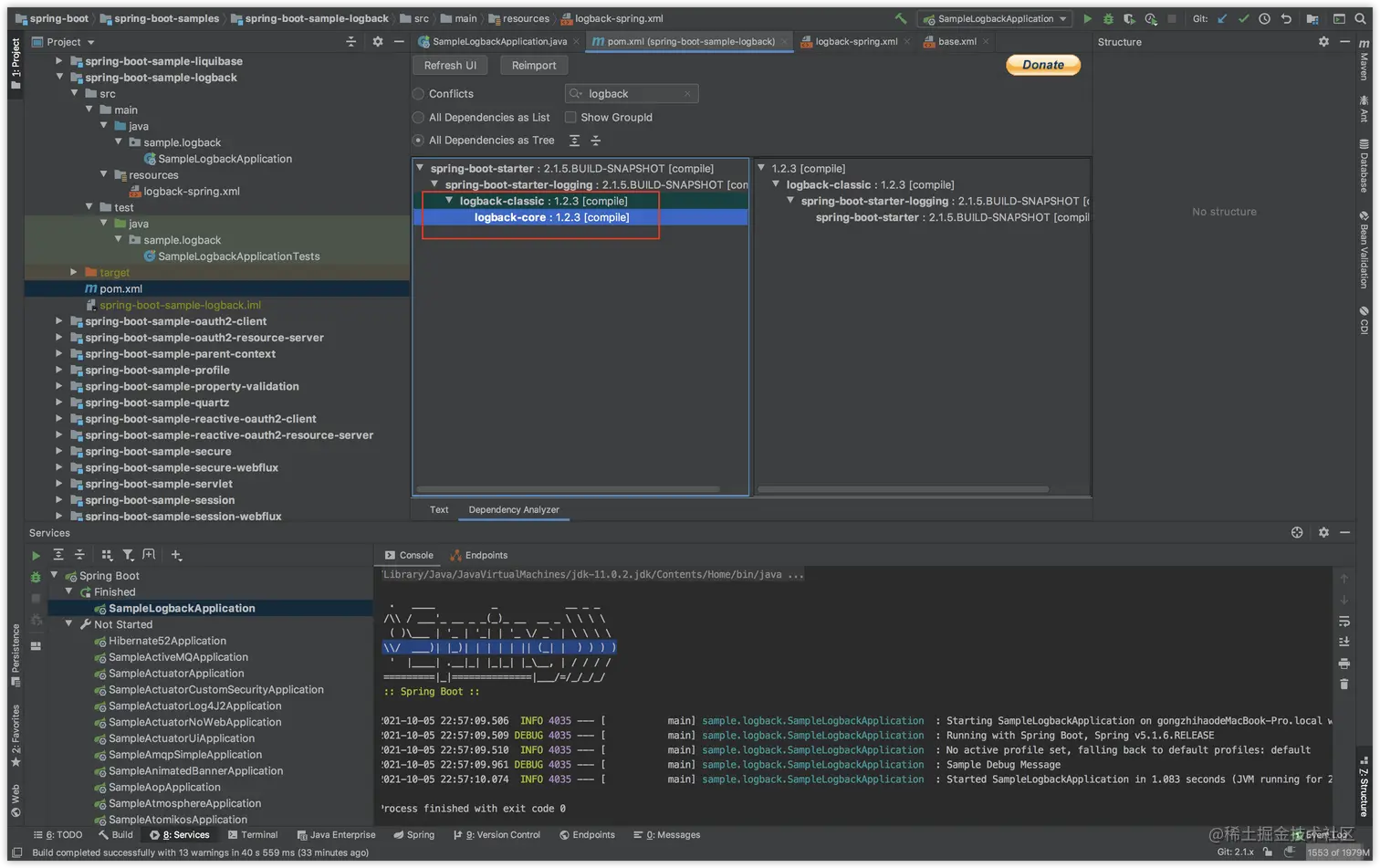Image resolution: width=1380 pixels, height=868 pixels.
Task: Switch to logback-spring.xml editor tab
Action: pyautogui.click(x=855, y=42)
